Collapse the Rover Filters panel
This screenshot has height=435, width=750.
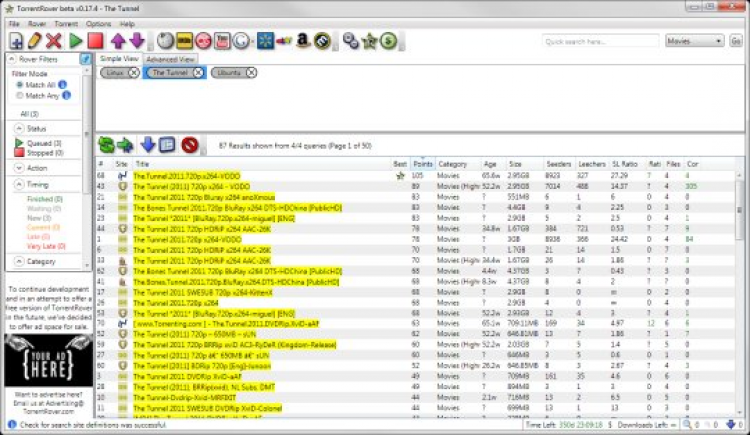12,59
